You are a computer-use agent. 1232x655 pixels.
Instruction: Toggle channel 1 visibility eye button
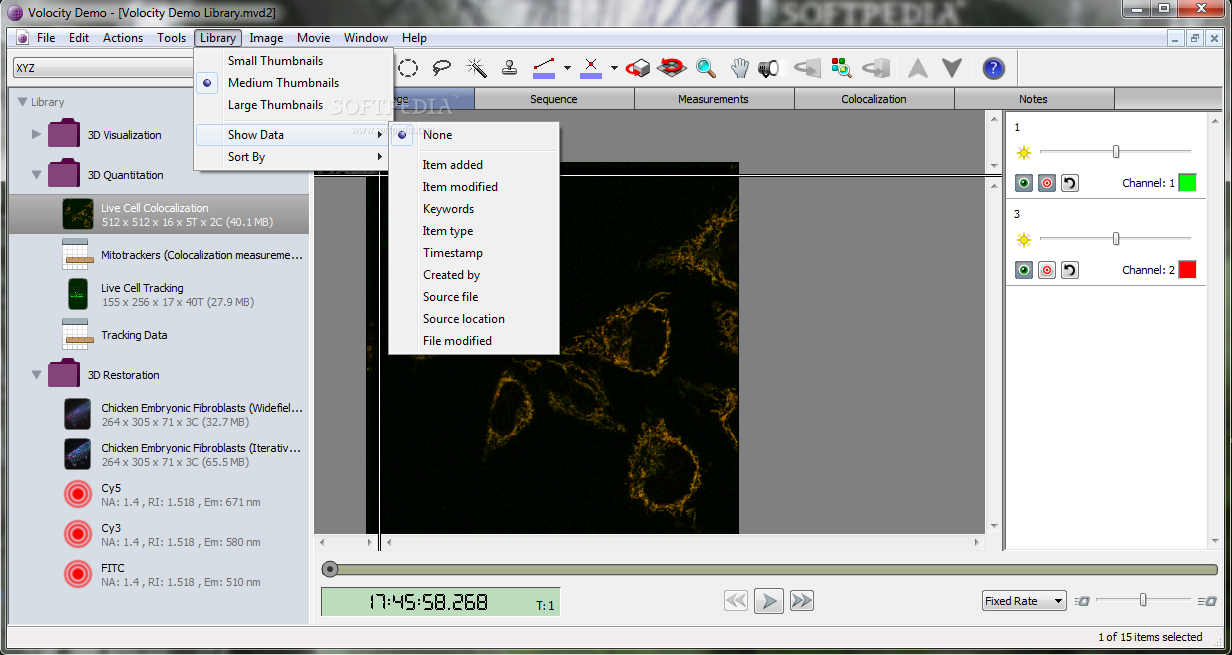pyautogui.click(x=1024, y=183)
